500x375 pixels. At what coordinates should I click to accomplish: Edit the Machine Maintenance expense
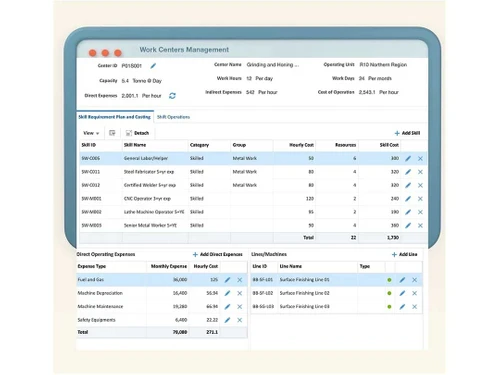[x=227, y=307]
